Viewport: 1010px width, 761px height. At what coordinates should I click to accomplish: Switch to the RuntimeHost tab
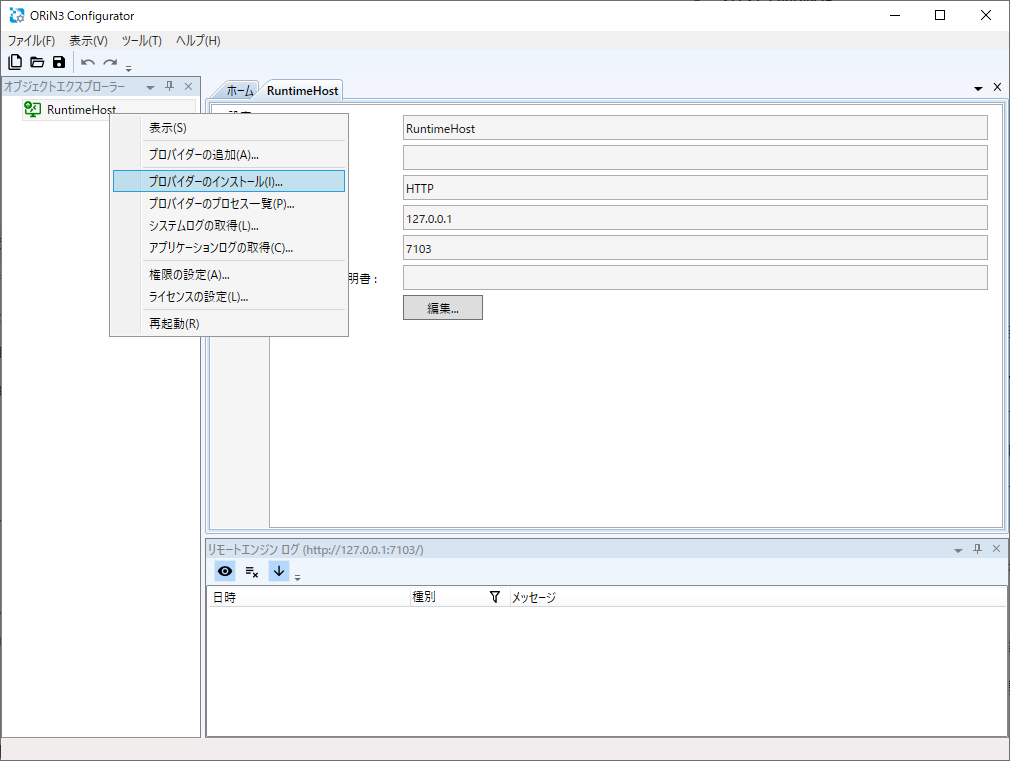[x=302, y=91]
